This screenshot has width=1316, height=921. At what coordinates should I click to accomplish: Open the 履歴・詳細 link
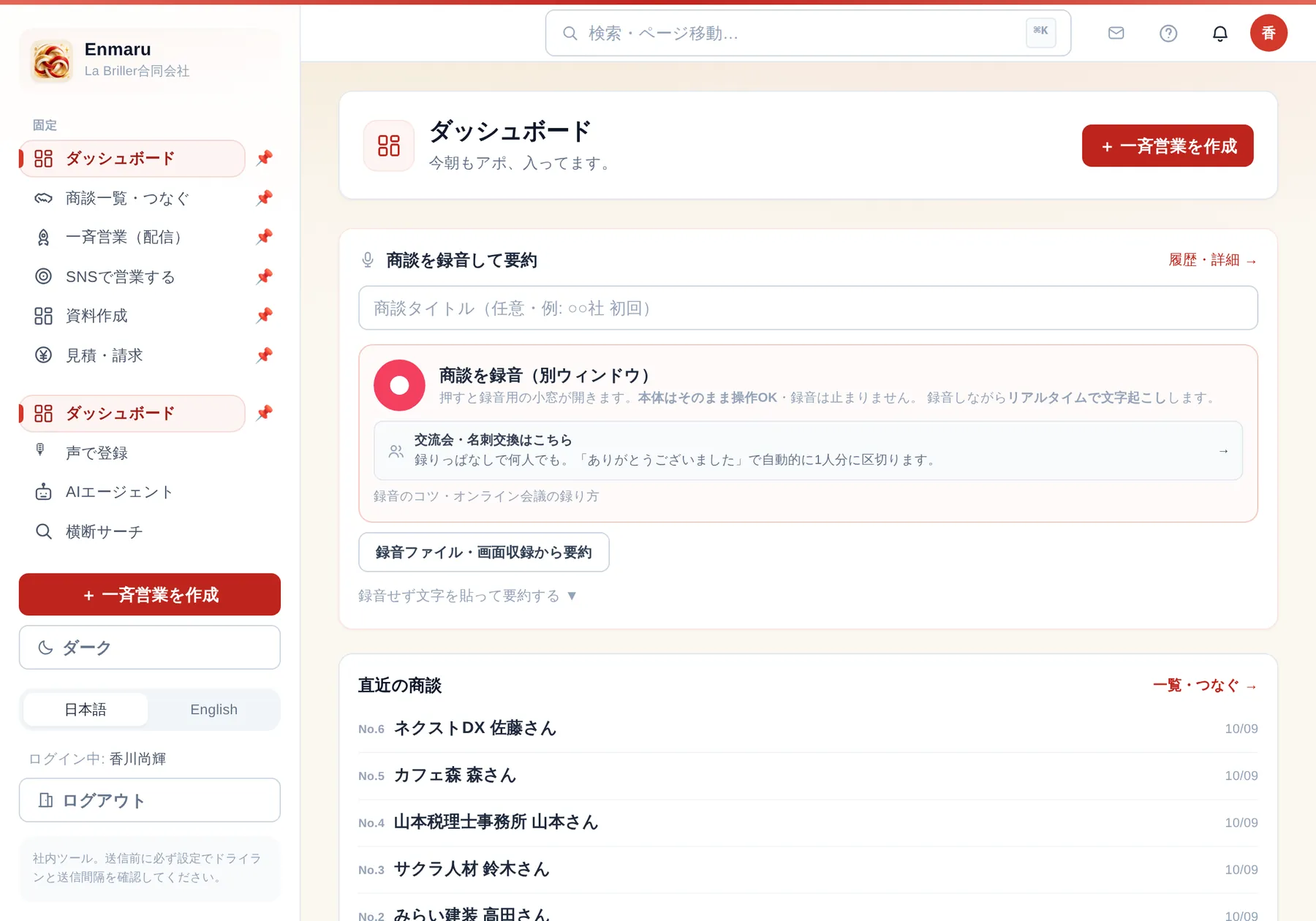1213,260
